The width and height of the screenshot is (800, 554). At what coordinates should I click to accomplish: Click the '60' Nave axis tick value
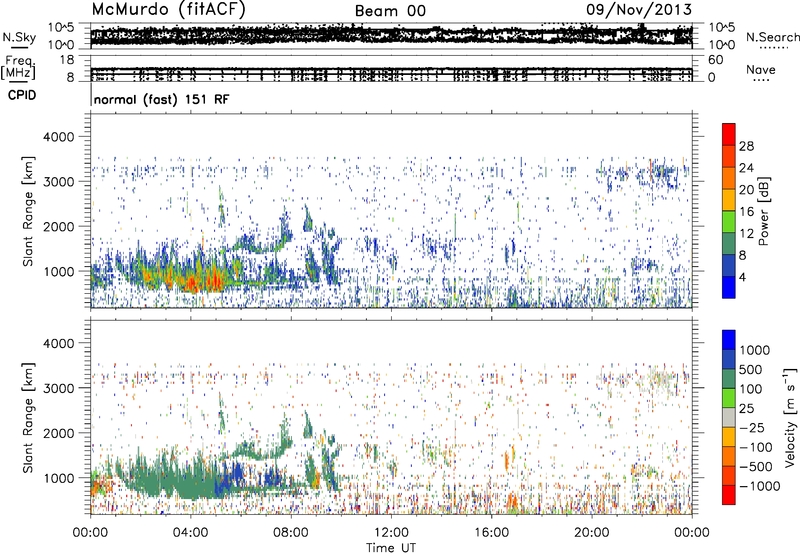point(716,60)
